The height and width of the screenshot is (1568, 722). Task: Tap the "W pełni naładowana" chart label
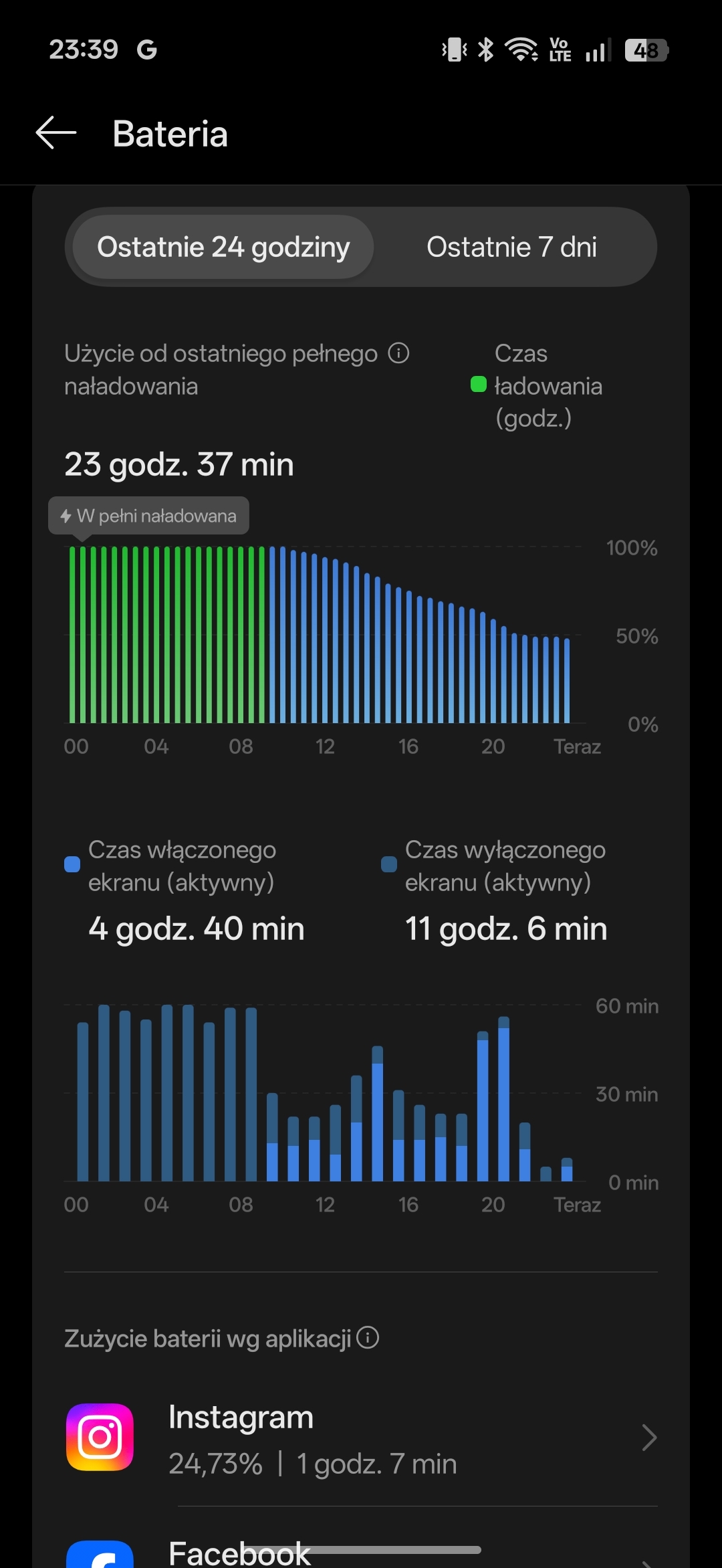point(149,516)
